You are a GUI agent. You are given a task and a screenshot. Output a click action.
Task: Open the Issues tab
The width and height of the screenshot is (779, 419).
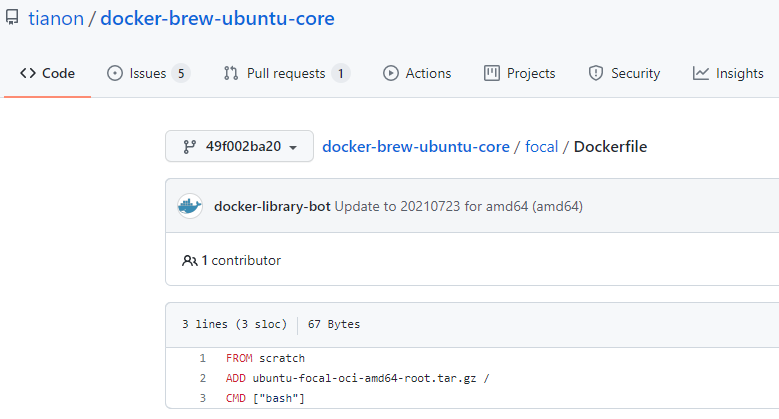pos(149,74)
